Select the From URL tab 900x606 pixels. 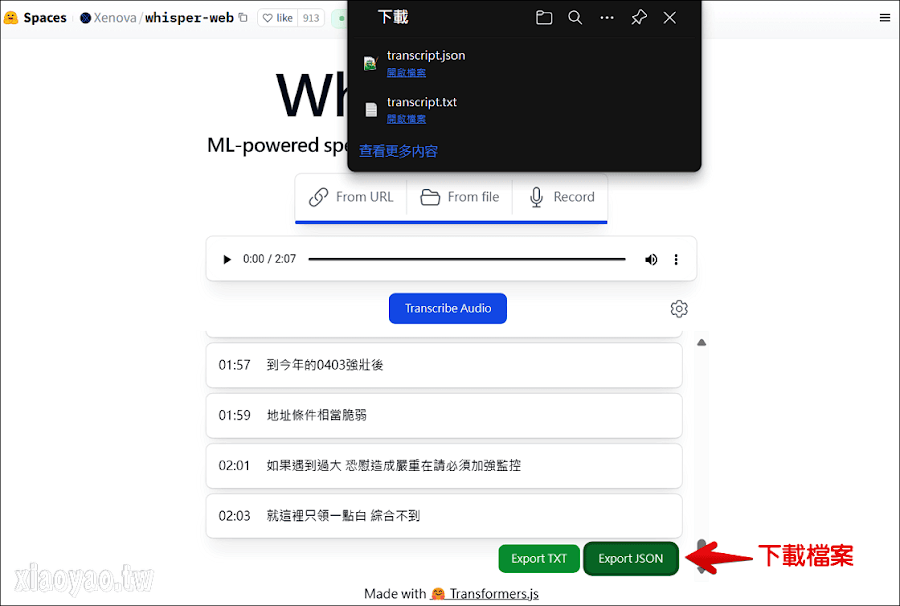pos(351,197)
